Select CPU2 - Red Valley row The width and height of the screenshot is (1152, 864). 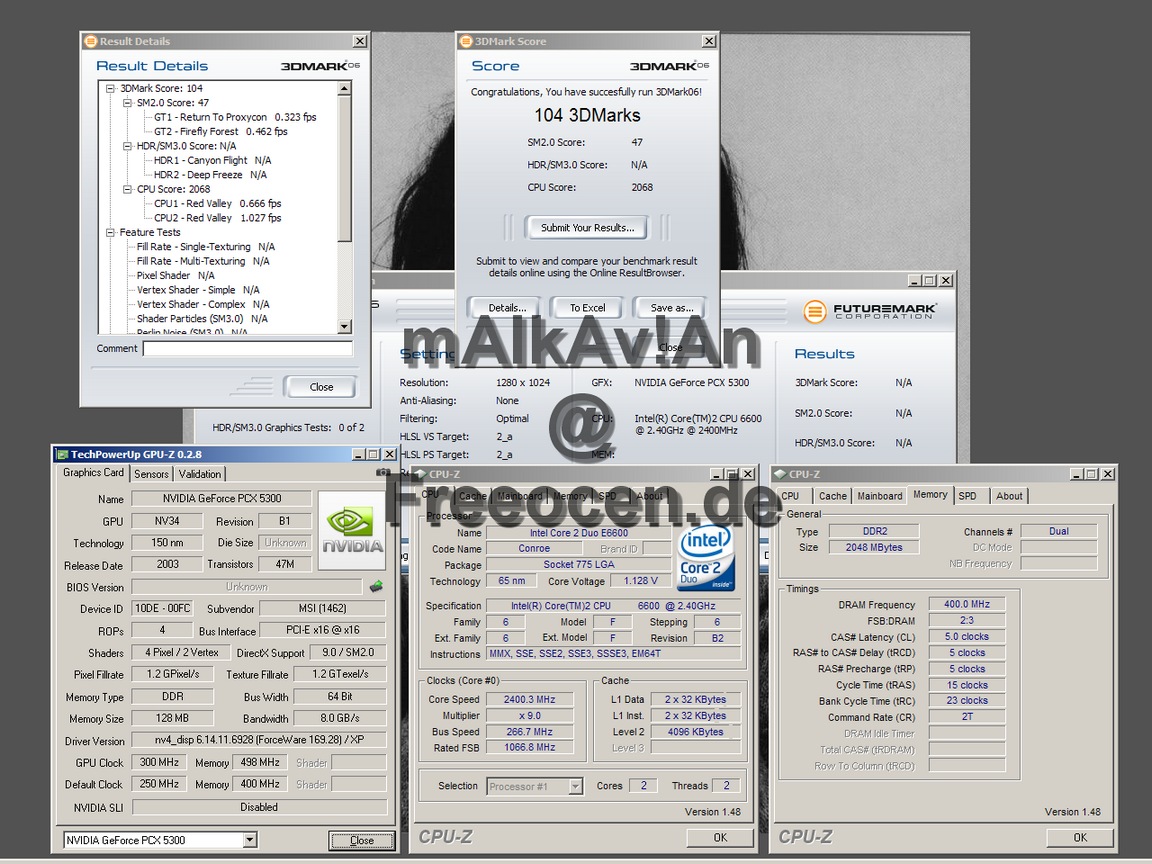click(x=217, y=218)
